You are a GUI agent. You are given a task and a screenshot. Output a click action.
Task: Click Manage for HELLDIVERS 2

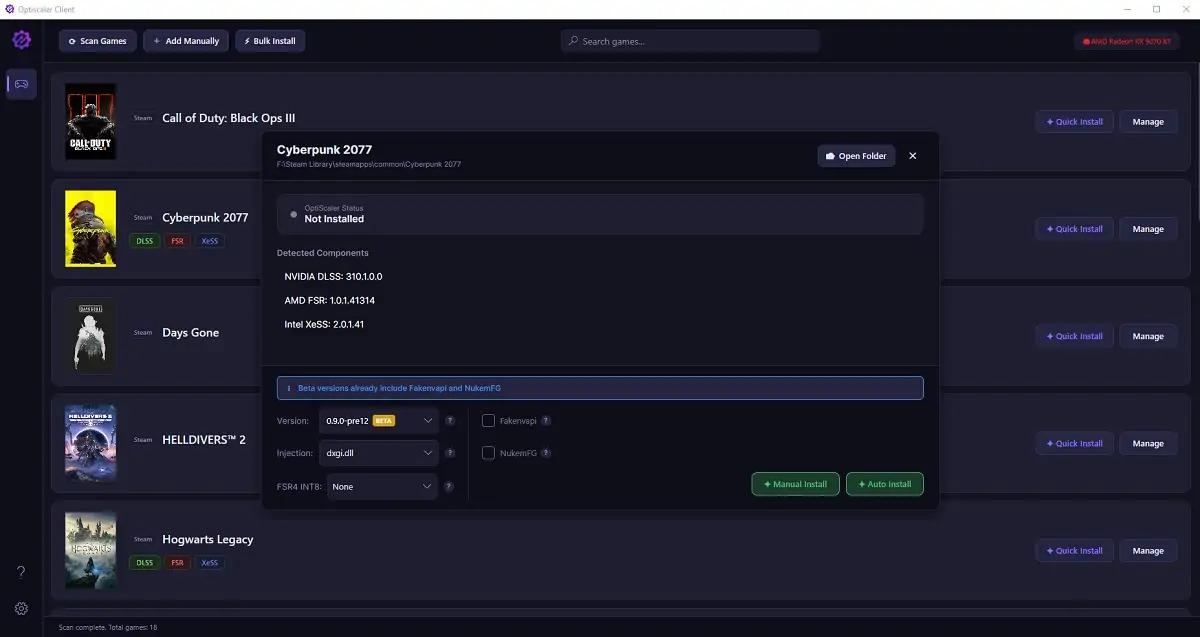tap(1148, 443)
